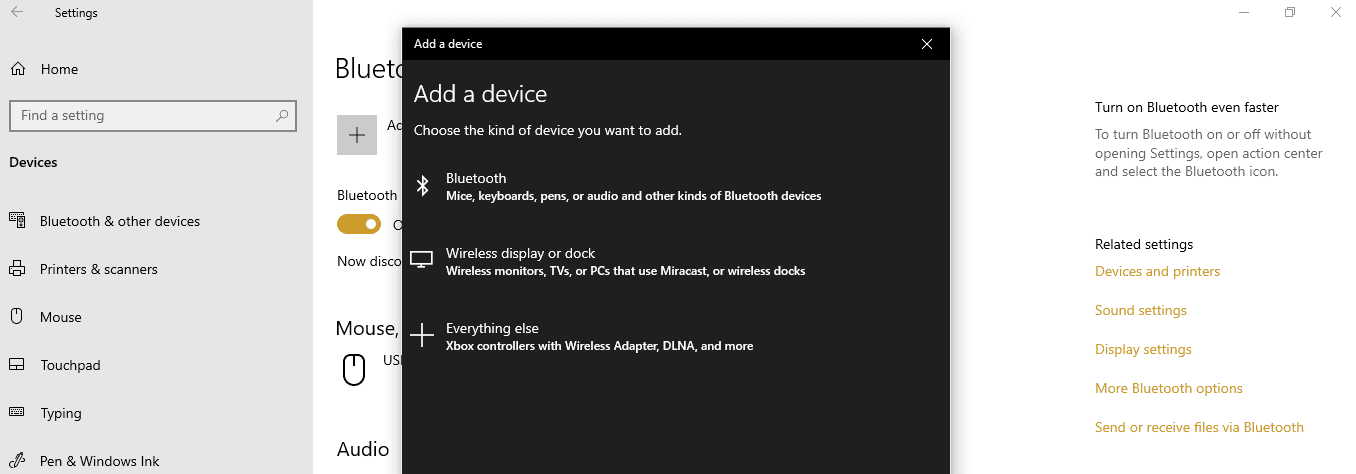
Task: Click the Home icon in sidebar
Action: (x=17, y=69)
